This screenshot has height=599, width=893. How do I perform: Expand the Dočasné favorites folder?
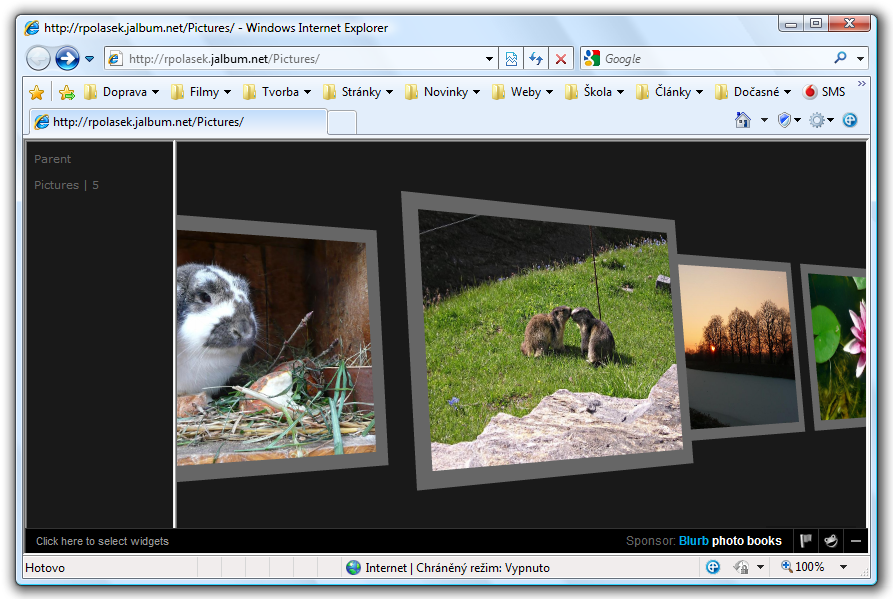[753, 92]
